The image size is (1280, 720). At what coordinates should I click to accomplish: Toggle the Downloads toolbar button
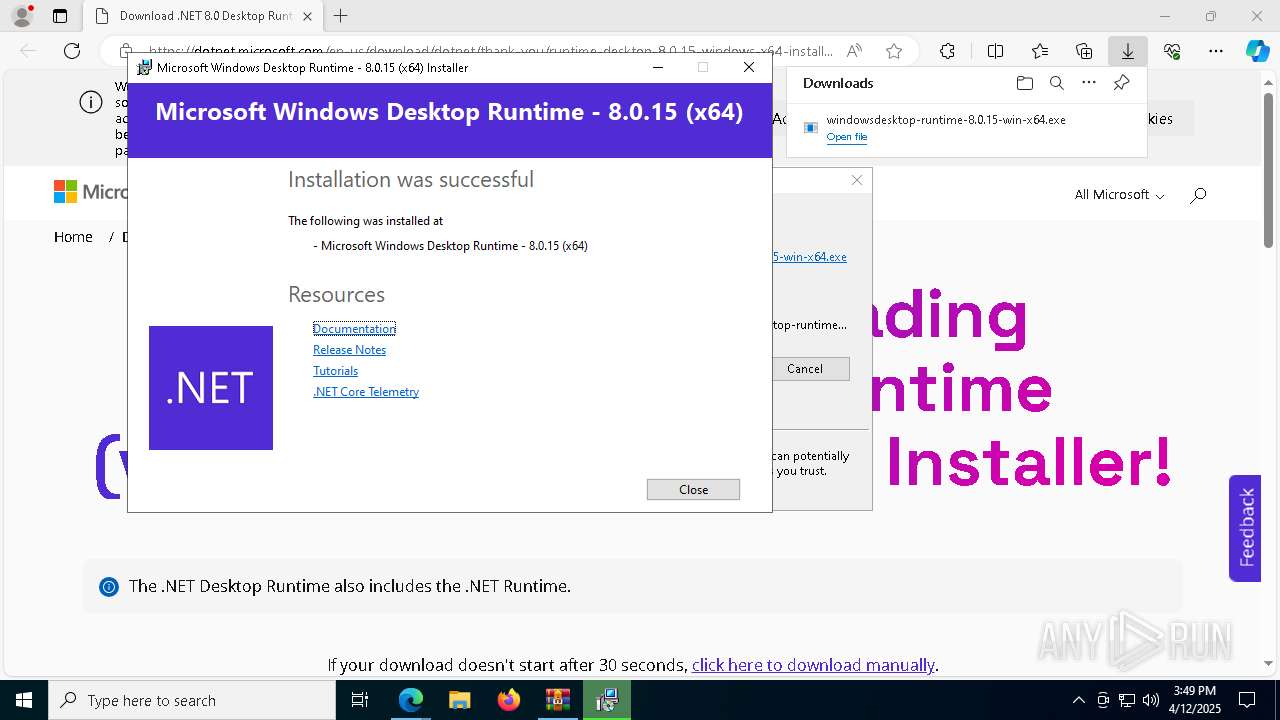pos(1127,51)
